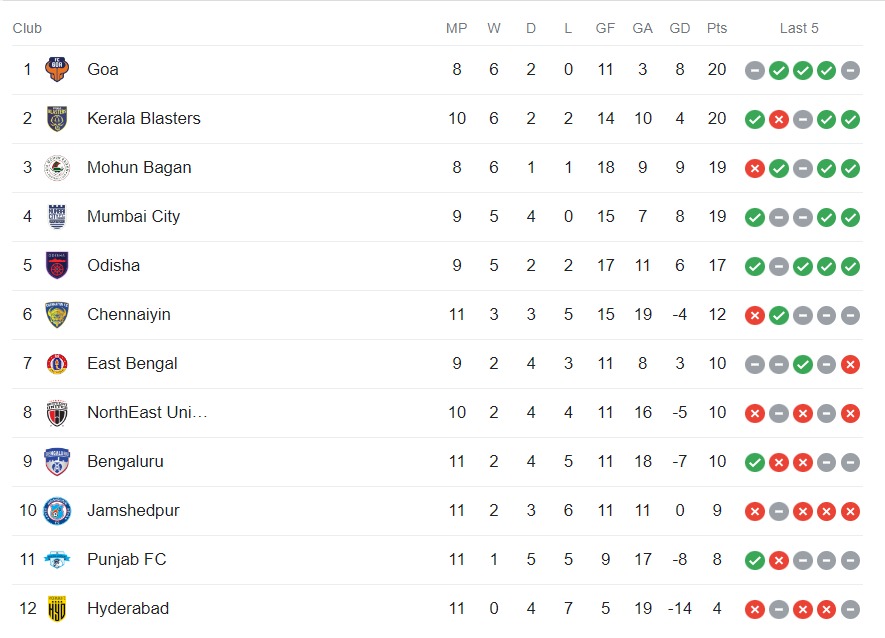Screen dimensions: 885x638
Task: Open the NorthEast United team link
Action: pyautogui.click(x=147, y=413)
